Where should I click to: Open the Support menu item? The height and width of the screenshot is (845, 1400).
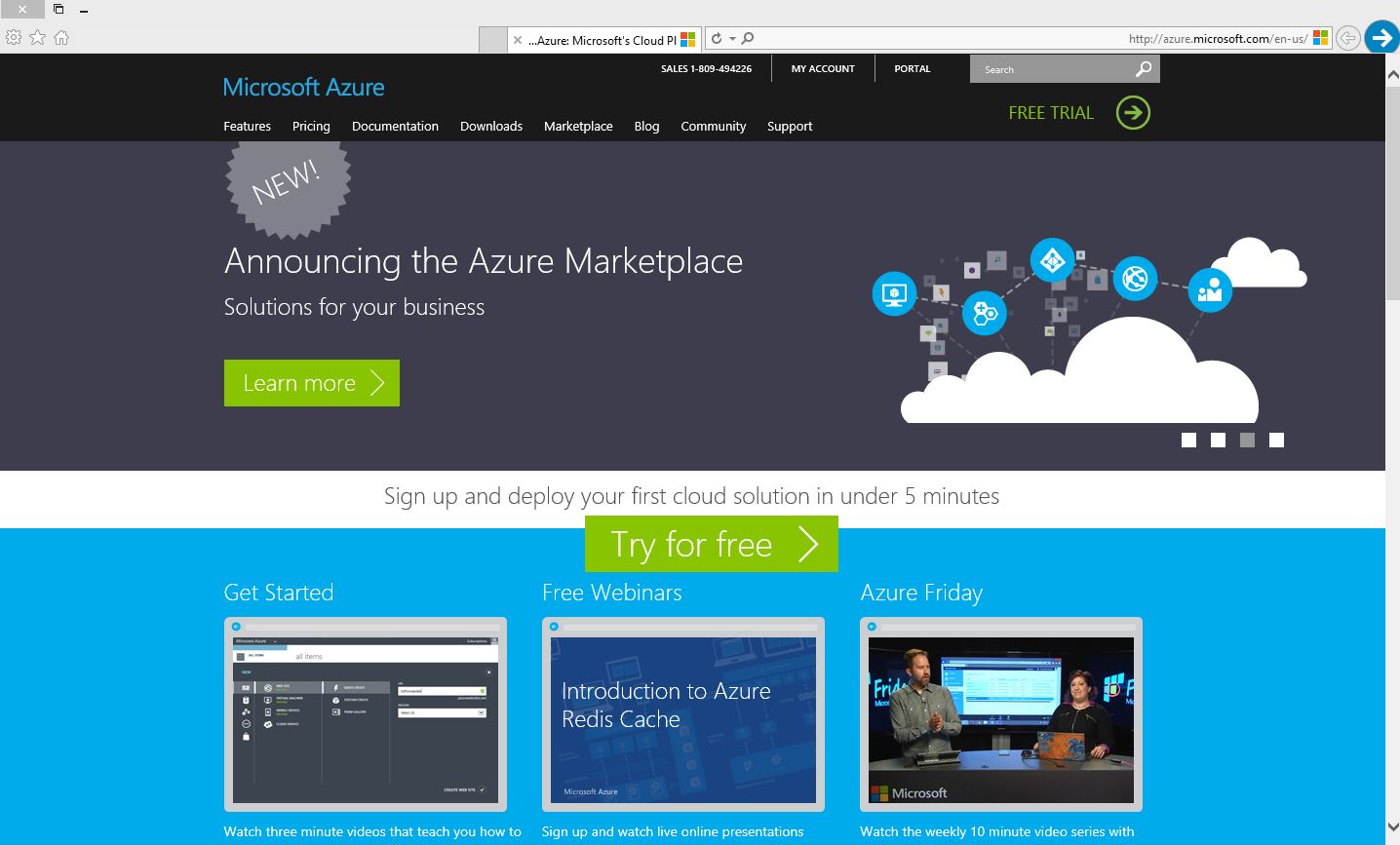pyautogui.click(x=790, y=126)
